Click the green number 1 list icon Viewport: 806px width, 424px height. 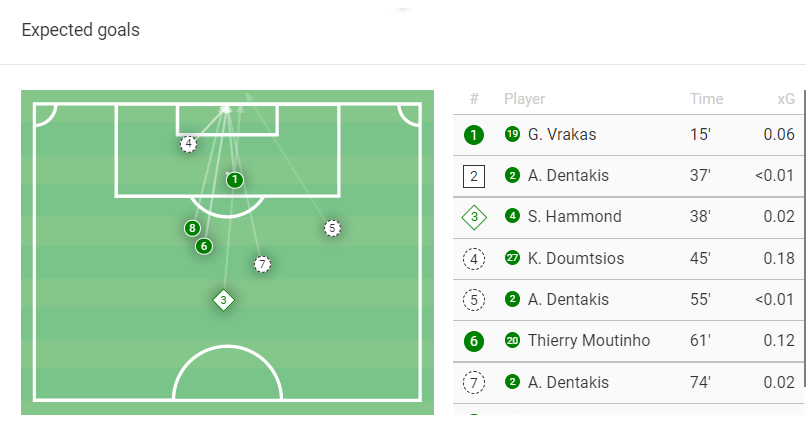(474, 135)
